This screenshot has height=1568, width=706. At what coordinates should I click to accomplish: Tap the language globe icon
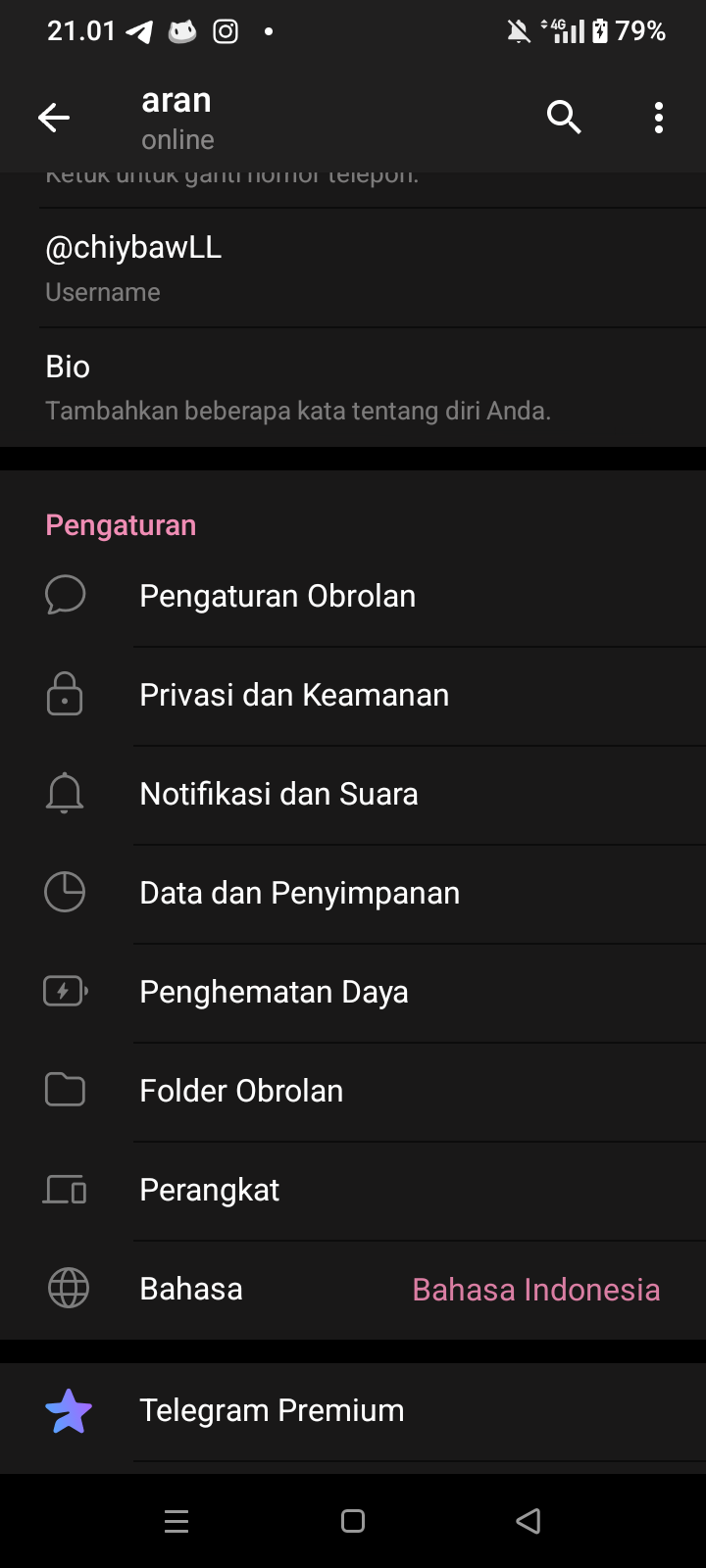pos(68,1289)
